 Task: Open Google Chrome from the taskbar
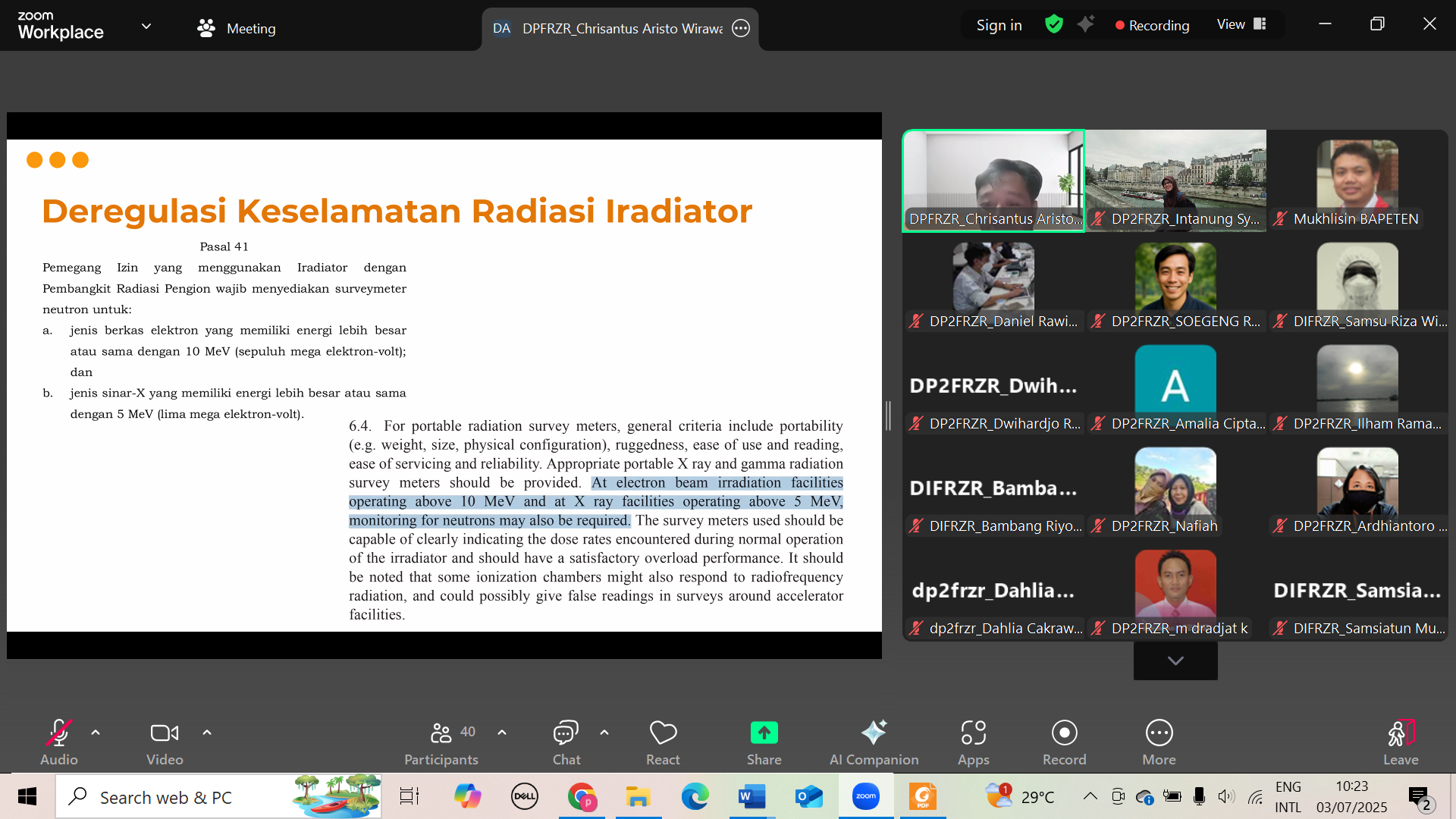[582, 796]
